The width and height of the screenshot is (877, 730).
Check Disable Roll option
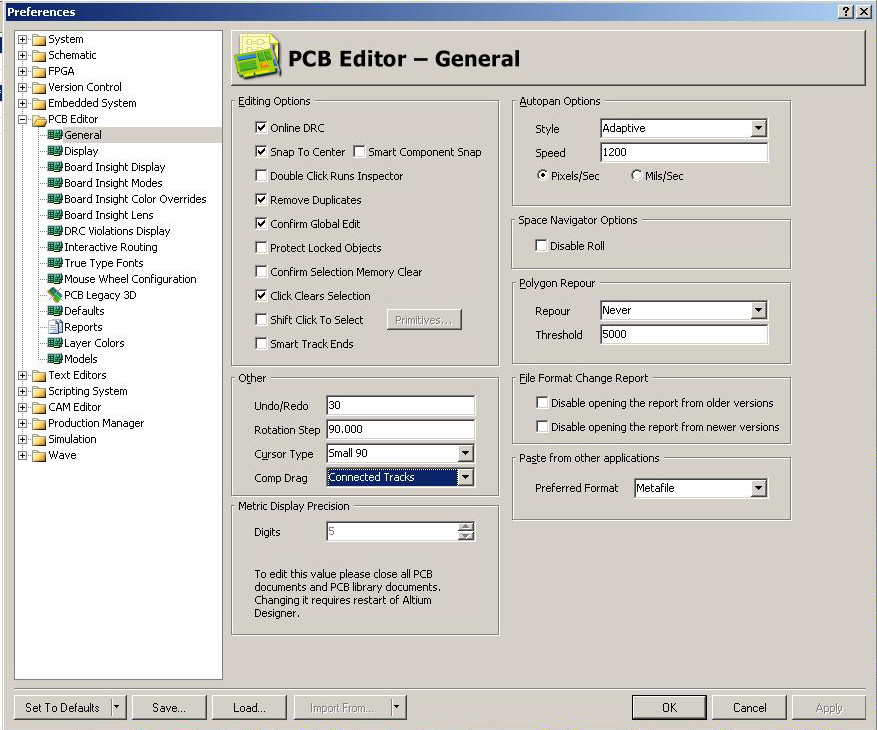(x=541, y=246)
